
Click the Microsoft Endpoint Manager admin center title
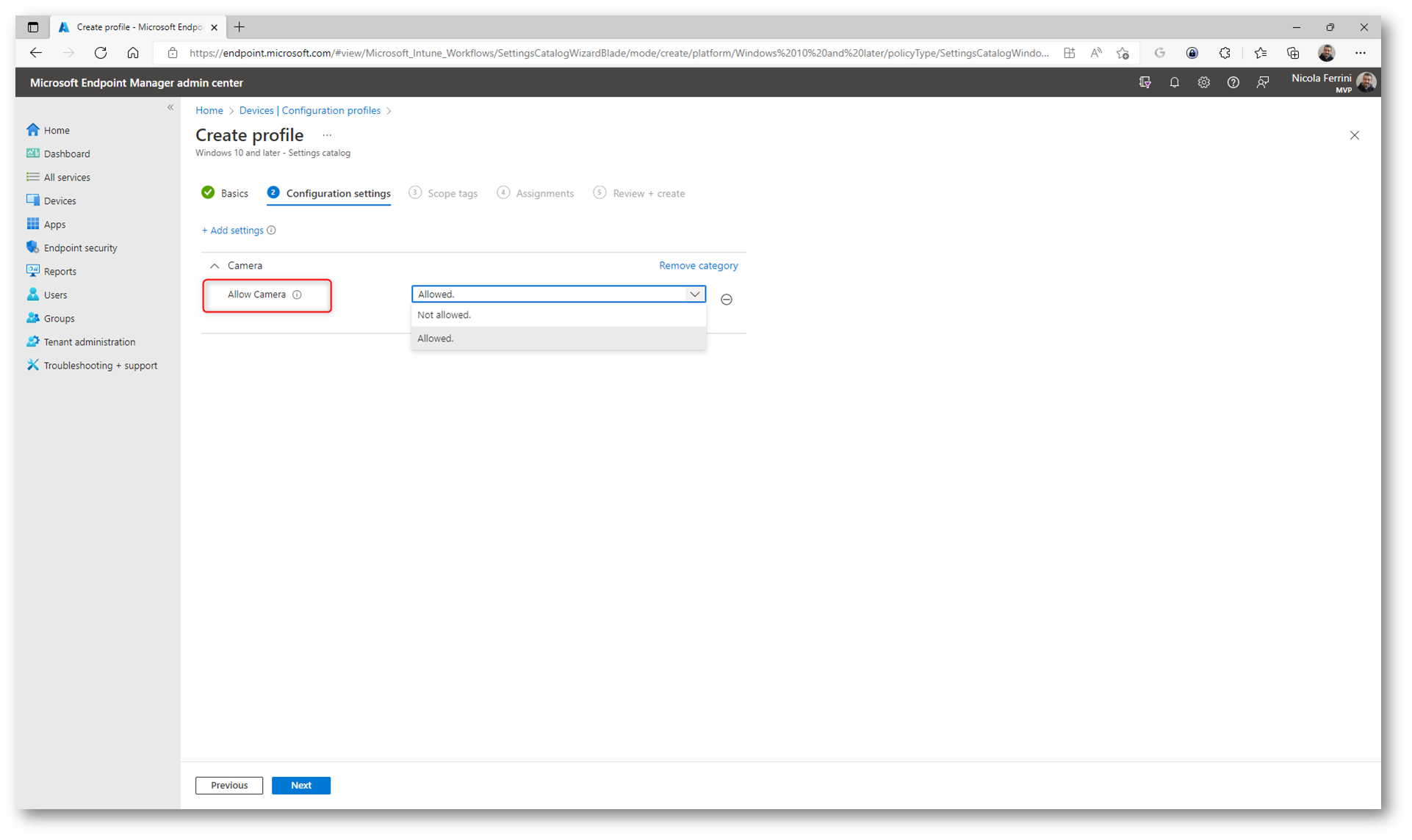coord(137,83)
